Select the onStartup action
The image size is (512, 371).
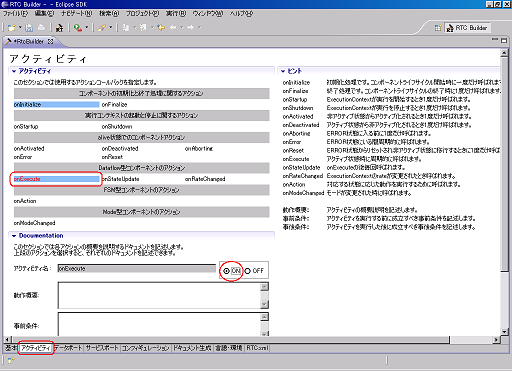(x=26, y=127)
